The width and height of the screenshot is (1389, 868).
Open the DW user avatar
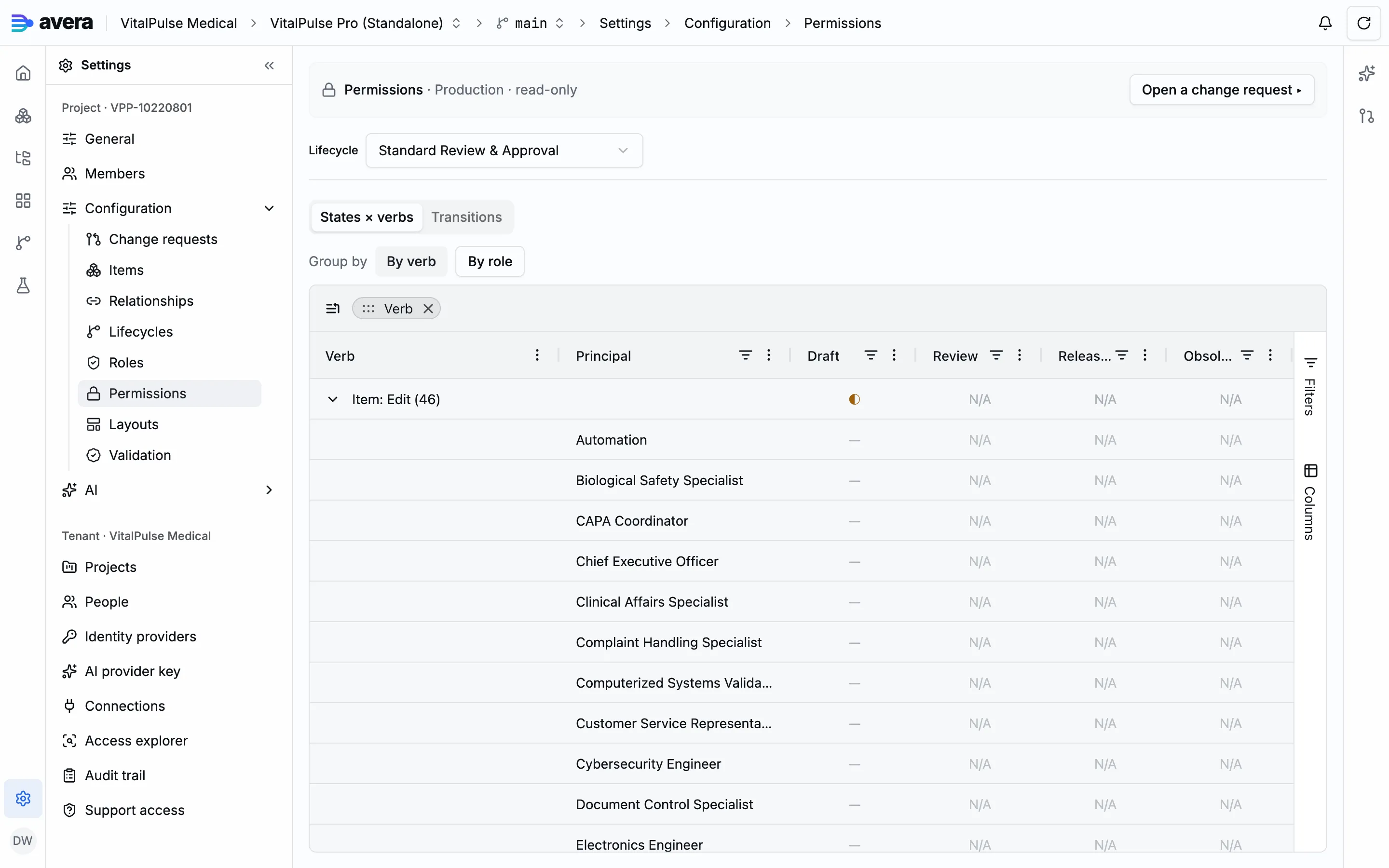(23, 841)
